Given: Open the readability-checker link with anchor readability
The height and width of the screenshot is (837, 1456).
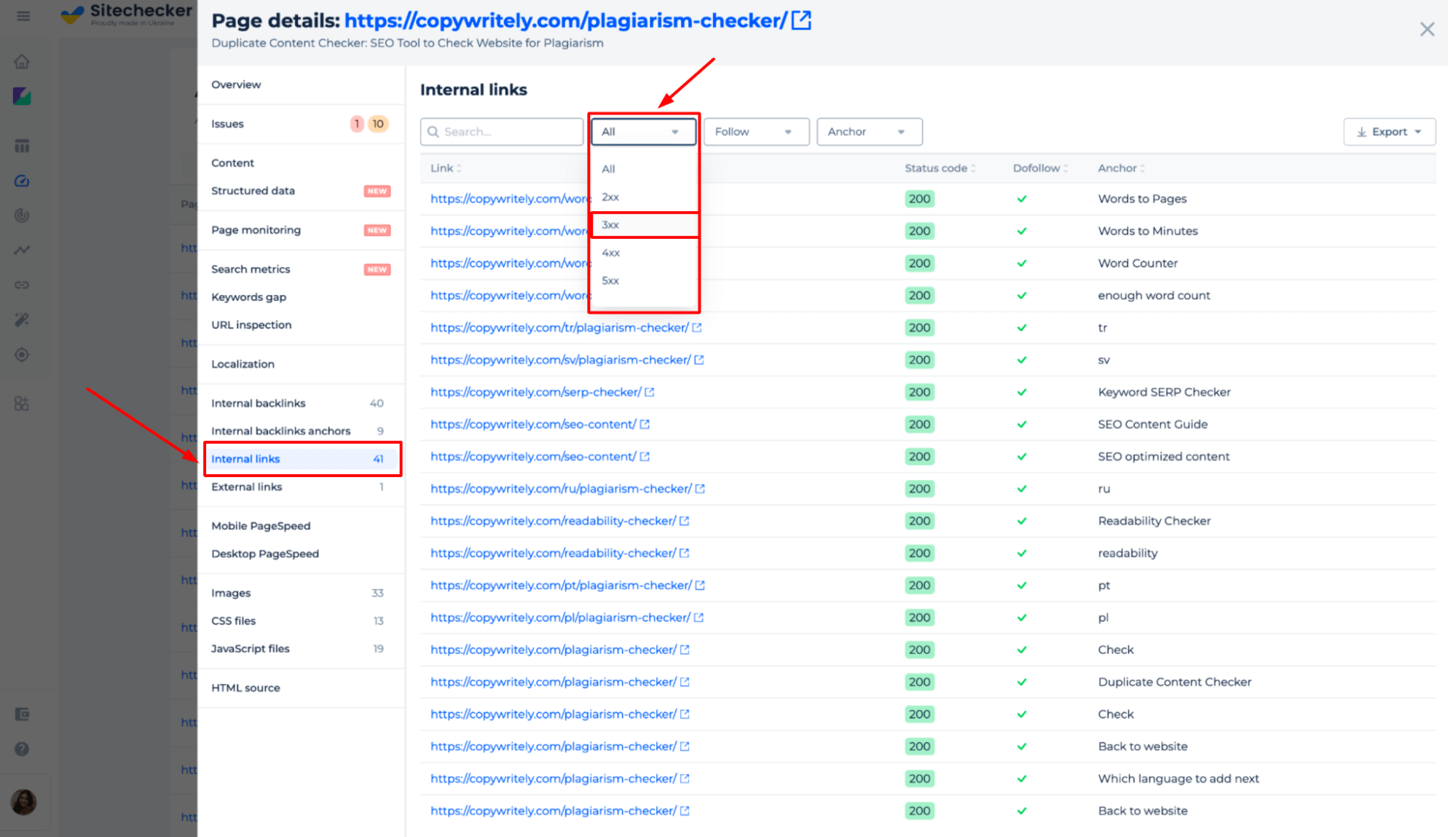Looking at the screenshot, I should pyautogui.click(x=553, y=553).
